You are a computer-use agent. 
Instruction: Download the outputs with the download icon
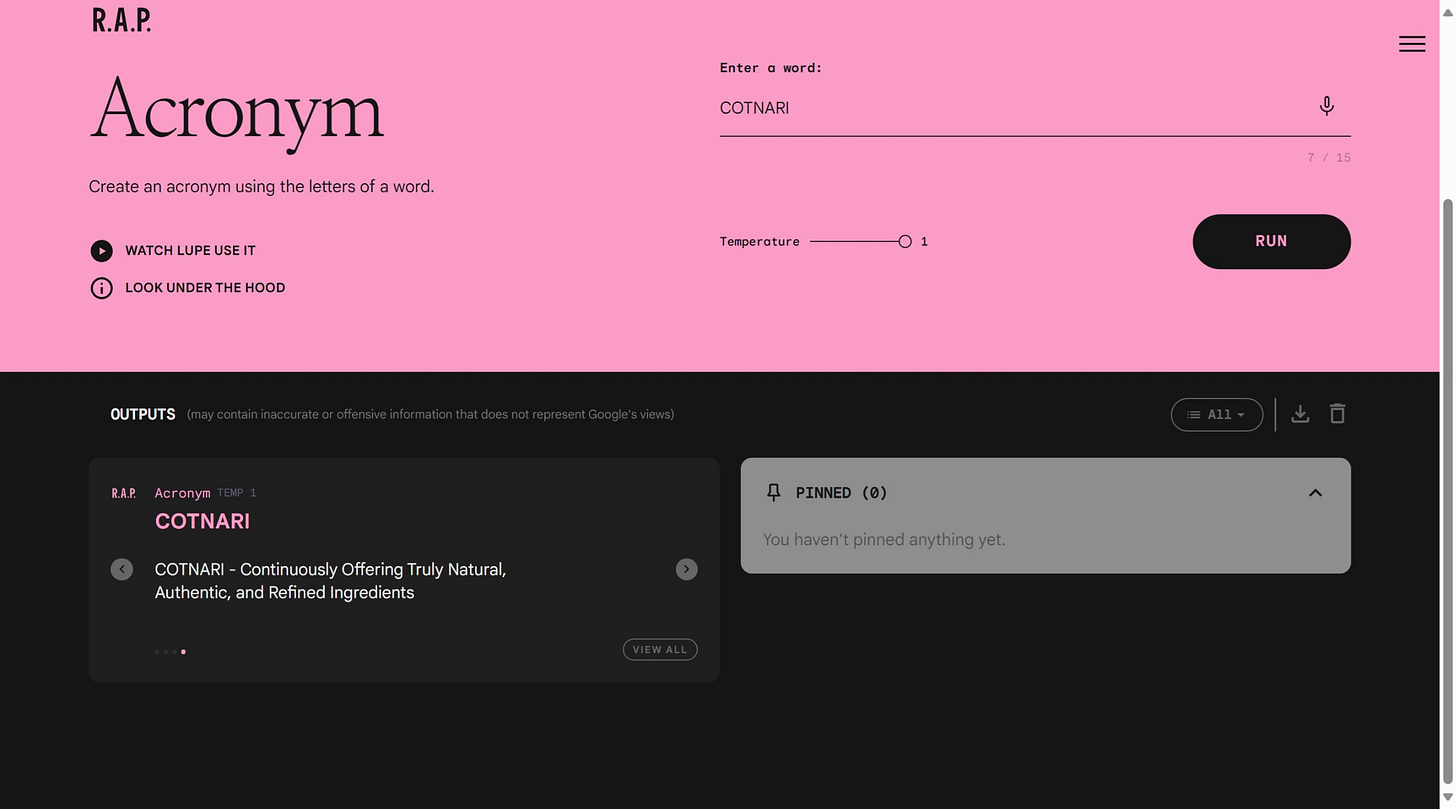pos(1300,414)
